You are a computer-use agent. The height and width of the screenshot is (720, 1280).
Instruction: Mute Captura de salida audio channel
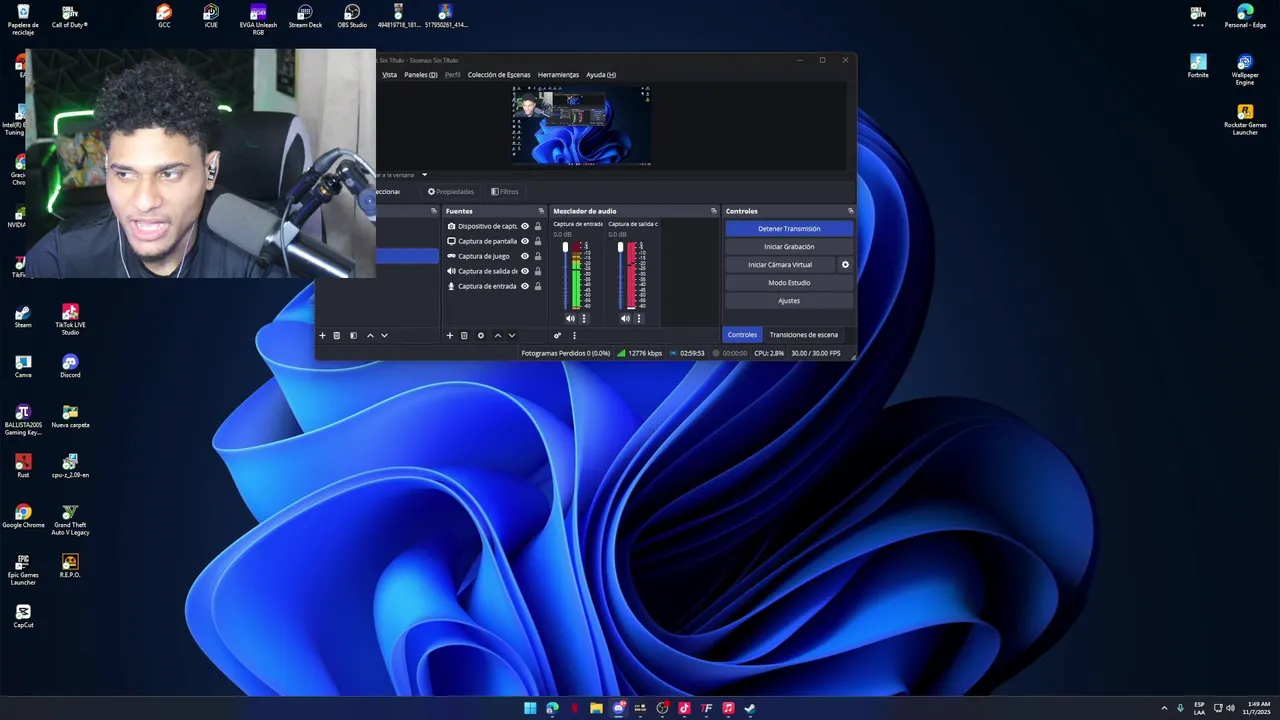pyautogui.click(x=625, y=318)
